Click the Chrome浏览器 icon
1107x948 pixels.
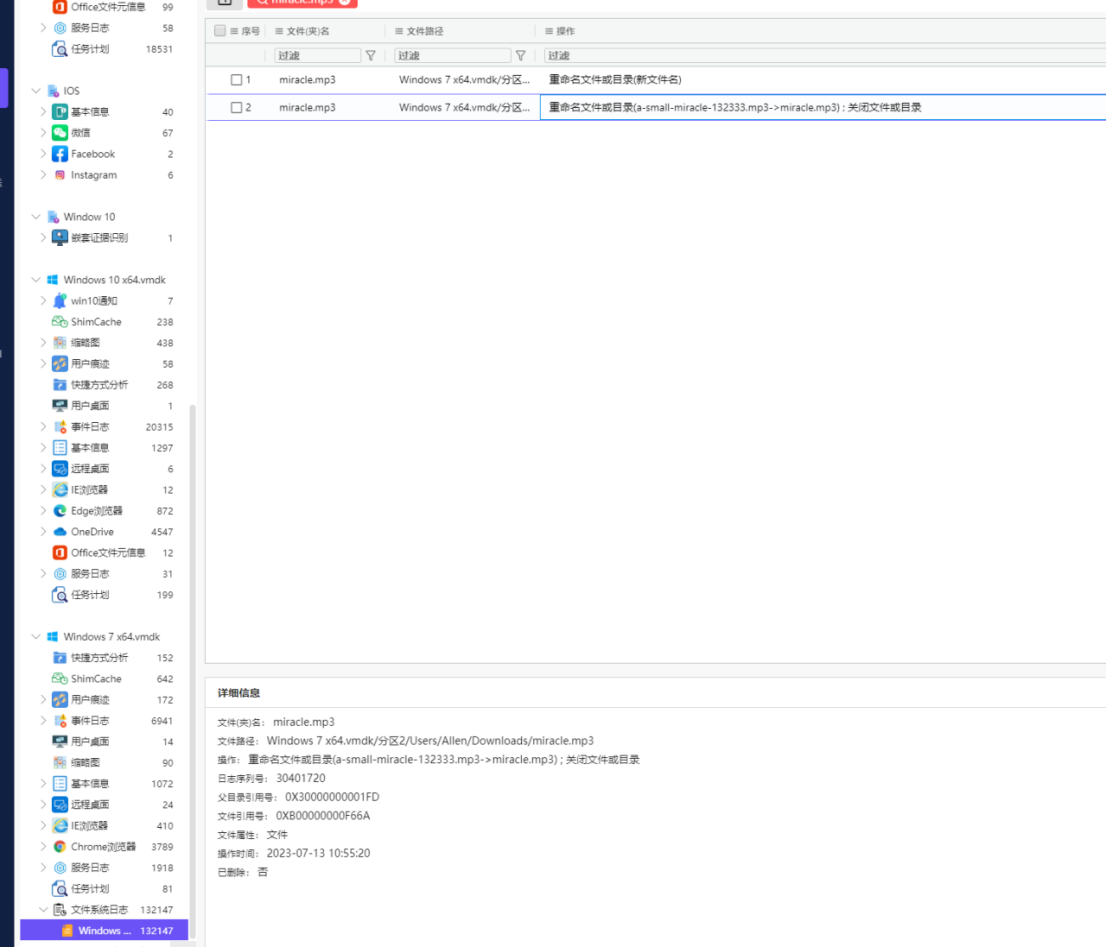tap(60, 846)
